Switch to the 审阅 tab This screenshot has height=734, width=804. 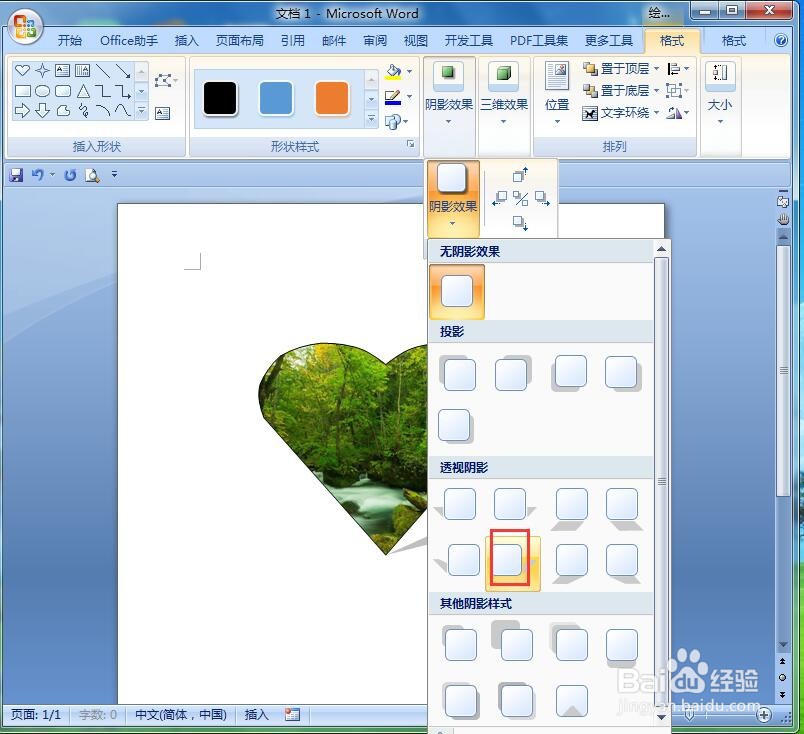pyautogui.click(x=375, y=41)
